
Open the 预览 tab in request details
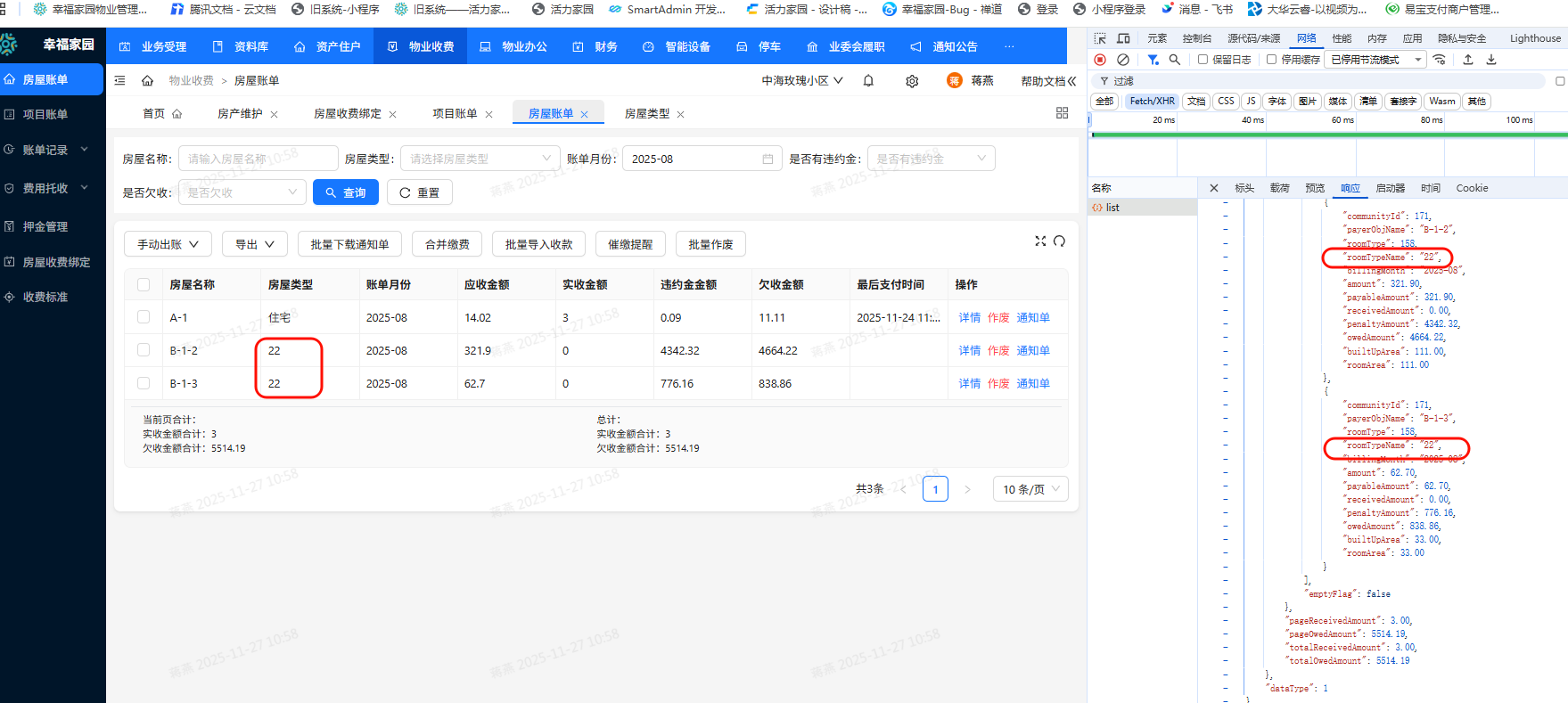[x=1315, y=188]
